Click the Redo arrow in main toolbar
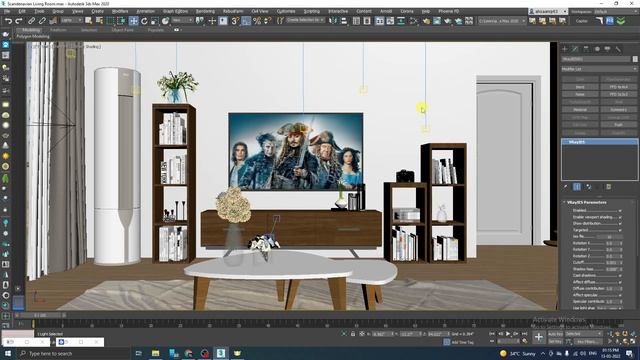 [18, 20]
